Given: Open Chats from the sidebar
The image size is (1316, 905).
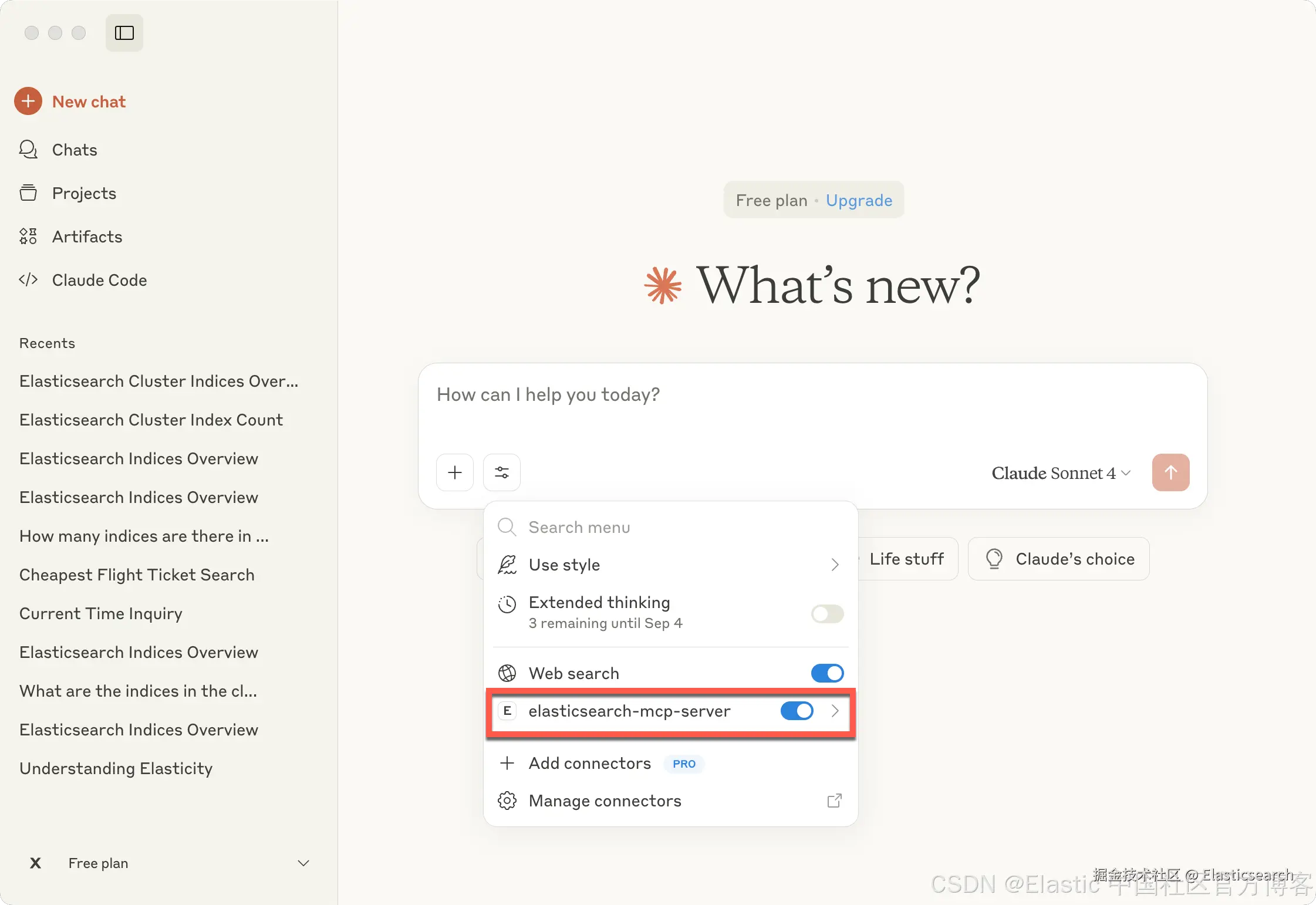Looking at the screenshot, I should 74,150.
